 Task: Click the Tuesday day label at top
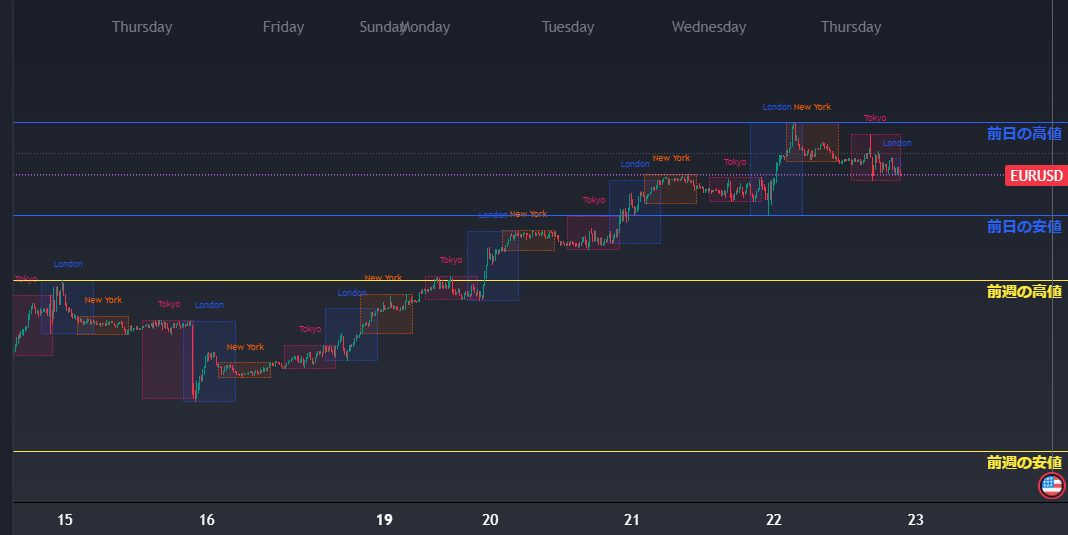[568, 27]
